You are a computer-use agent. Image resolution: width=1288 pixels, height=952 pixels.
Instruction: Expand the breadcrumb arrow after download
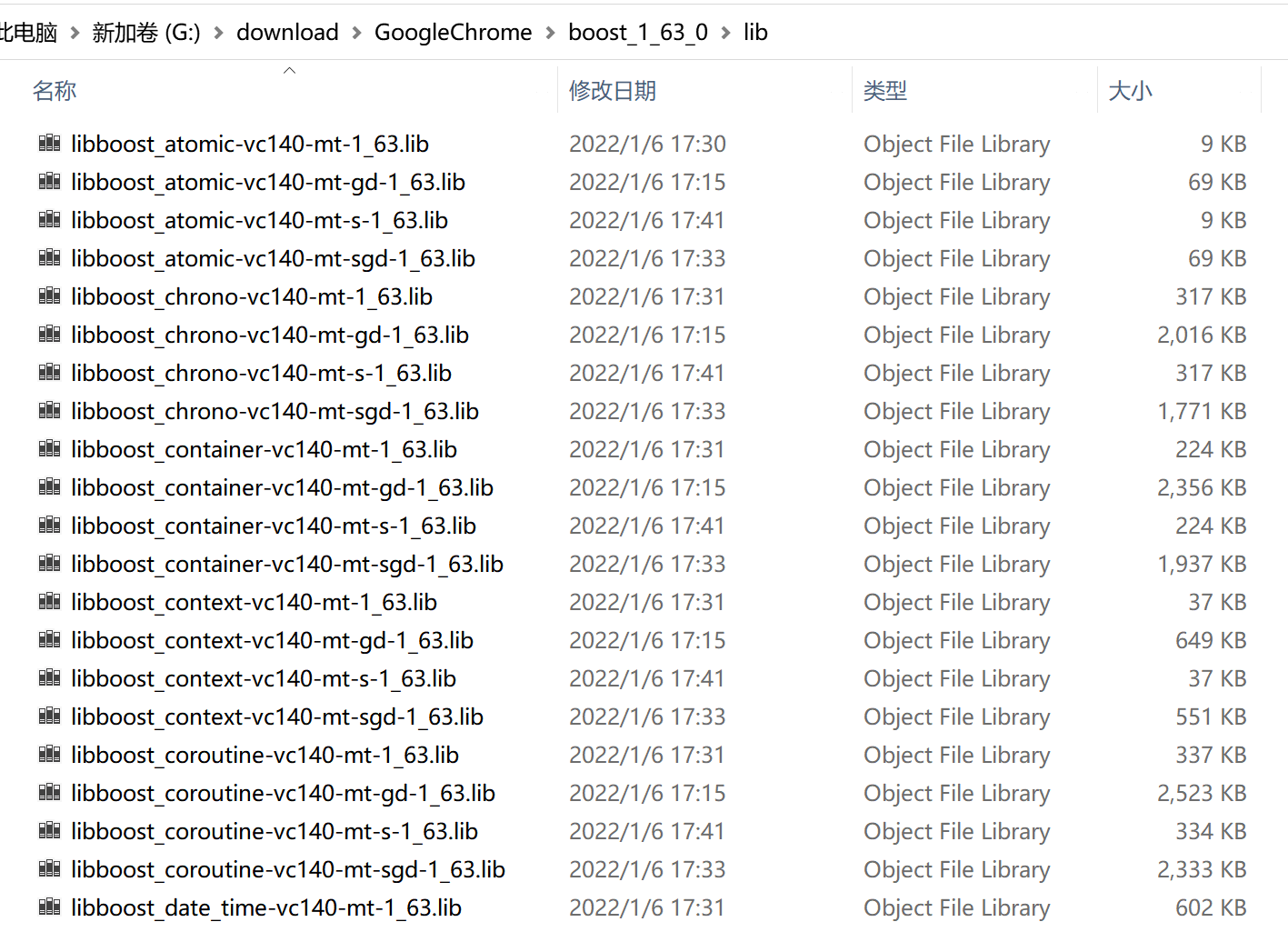pos(355,32)
